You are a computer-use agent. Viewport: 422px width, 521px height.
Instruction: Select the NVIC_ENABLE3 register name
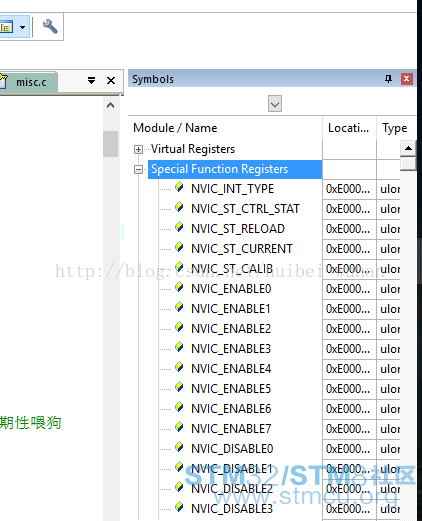231,349
